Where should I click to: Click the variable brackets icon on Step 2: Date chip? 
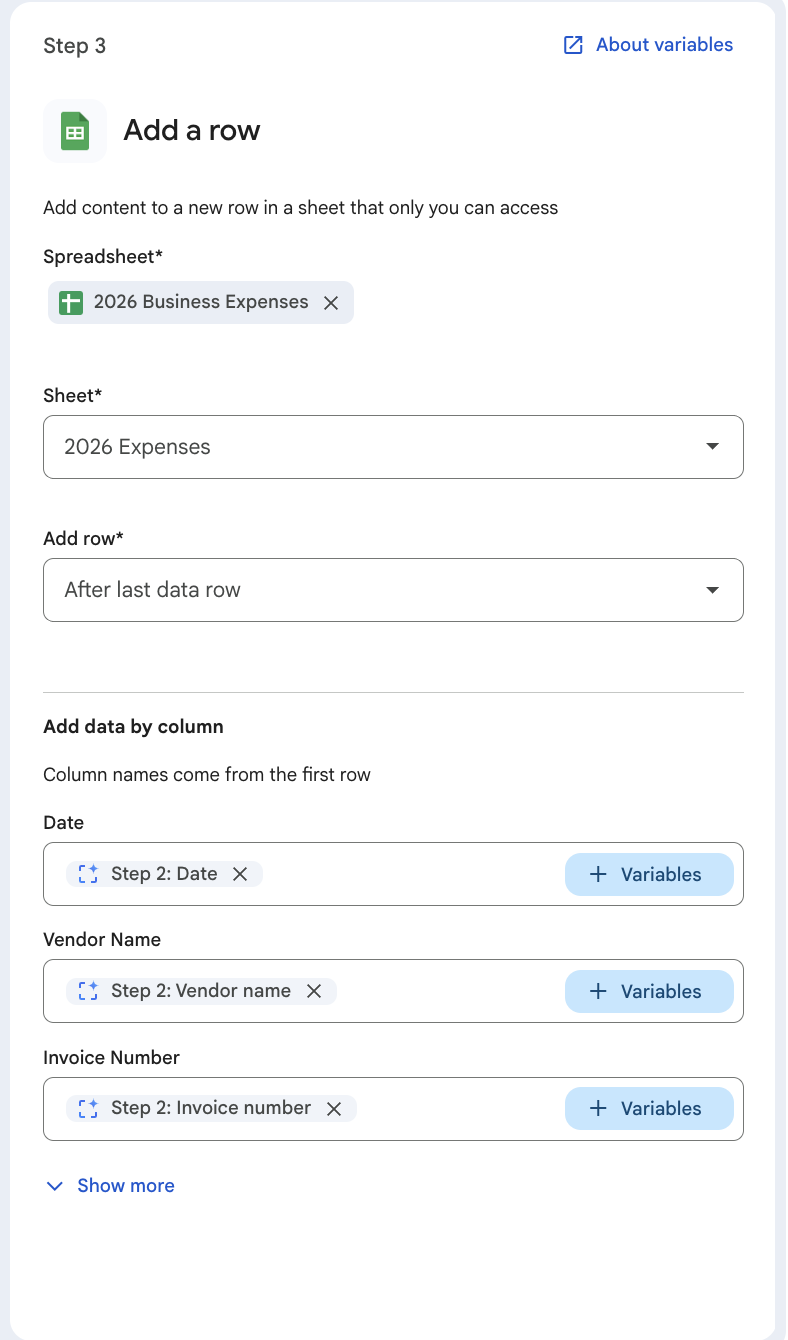pos(89,873)
